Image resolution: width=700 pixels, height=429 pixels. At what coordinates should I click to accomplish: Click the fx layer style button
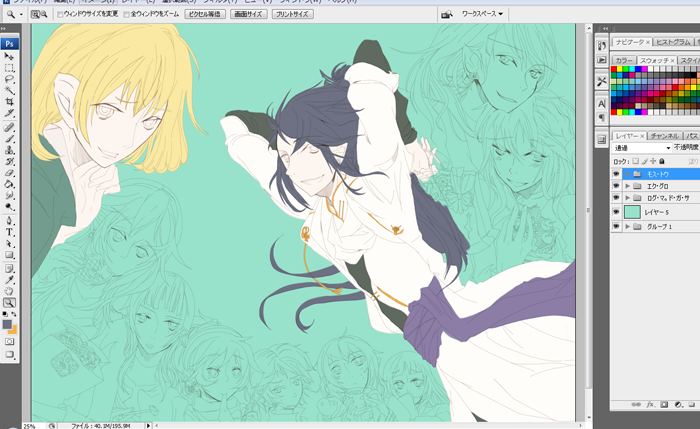pos(650,404)
